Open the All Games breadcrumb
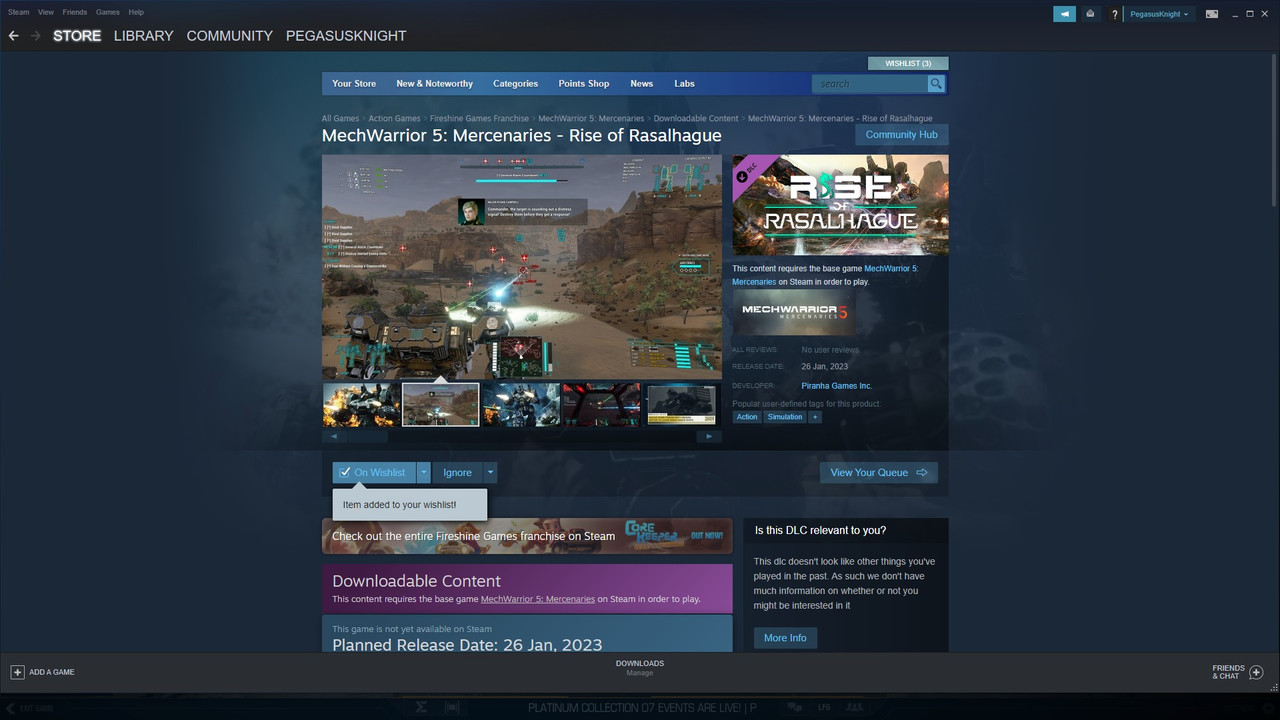1280x720 pixels. pyautogui.click(x=340, y=119)
